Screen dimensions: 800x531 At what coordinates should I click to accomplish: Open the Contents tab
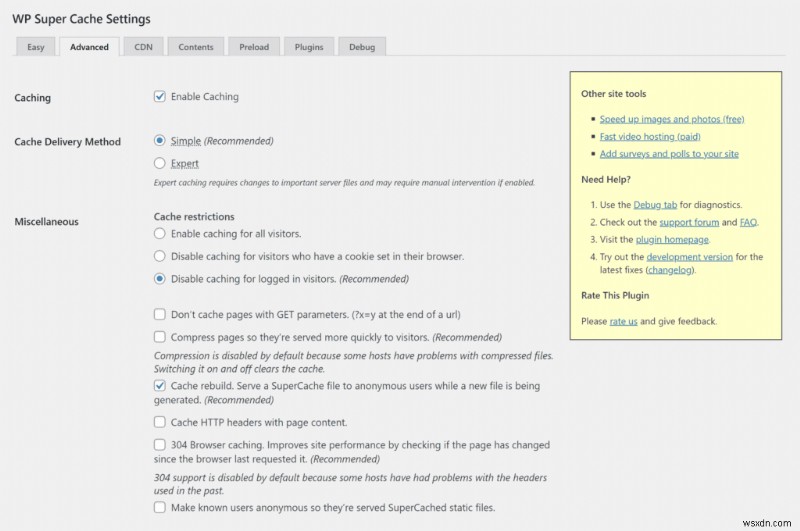(196, 47)
